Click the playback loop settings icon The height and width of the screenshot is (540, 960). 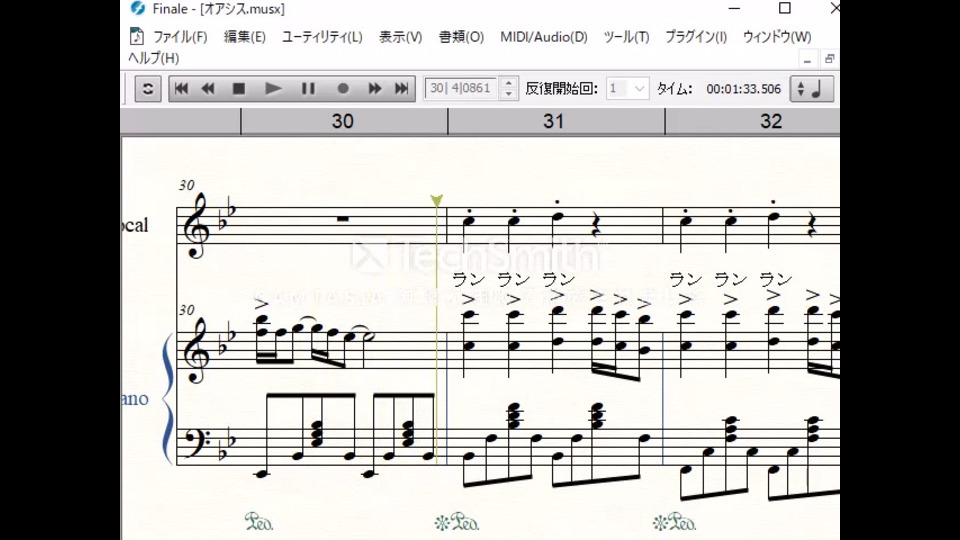pyautogui.click(x=148, y=89)
